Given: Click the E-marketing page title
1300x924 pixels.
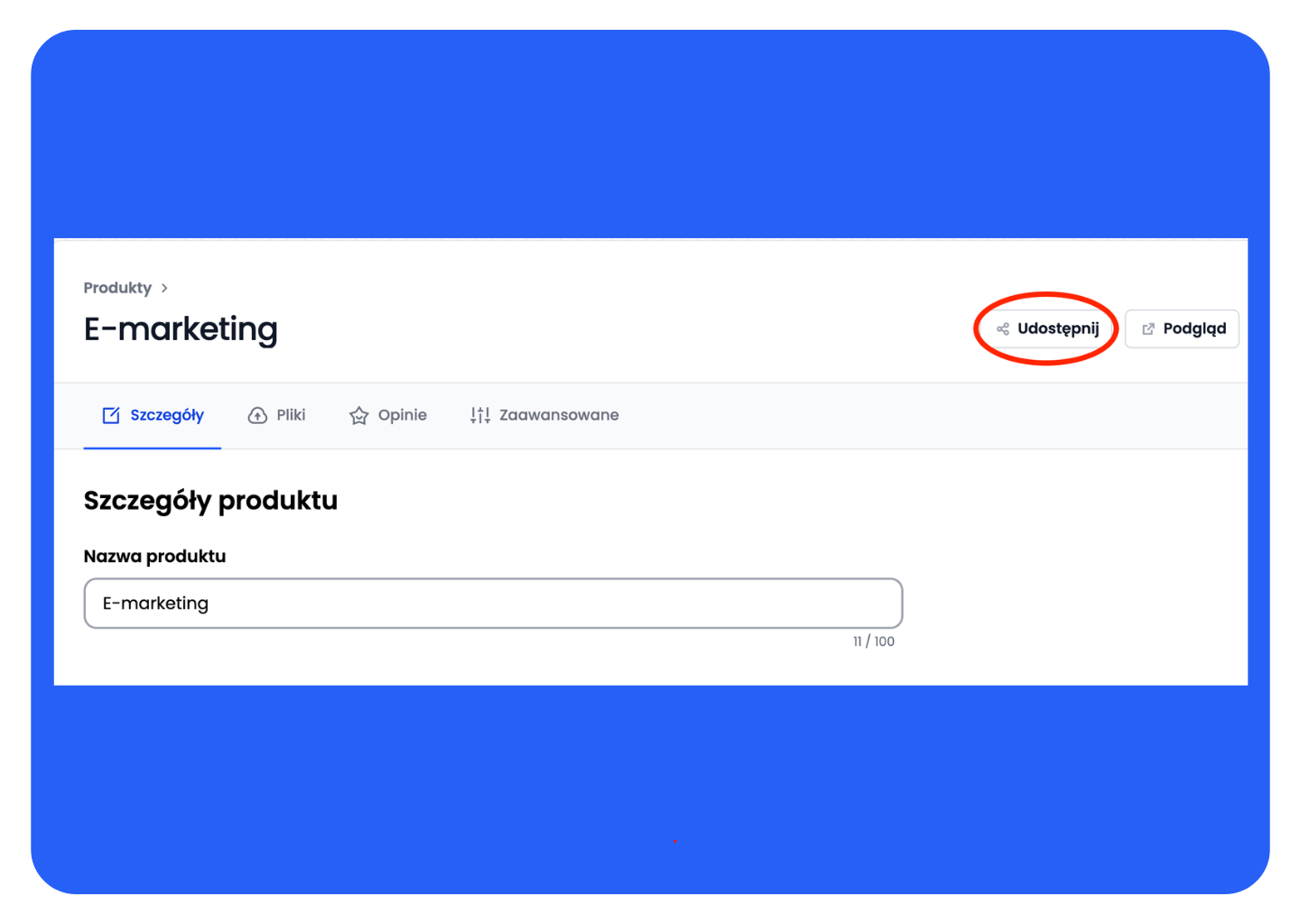Looking at the screenshot, I should [x=181, y=329].
